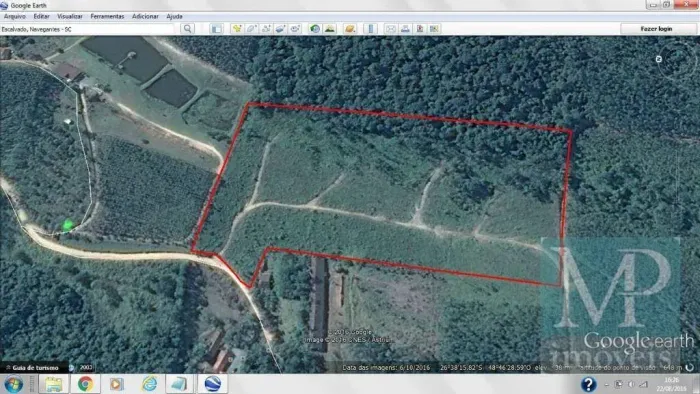Click the imagery date 6/10/2016 text
The width and height of the screenshot is (700, 394).
click(386, 367)
